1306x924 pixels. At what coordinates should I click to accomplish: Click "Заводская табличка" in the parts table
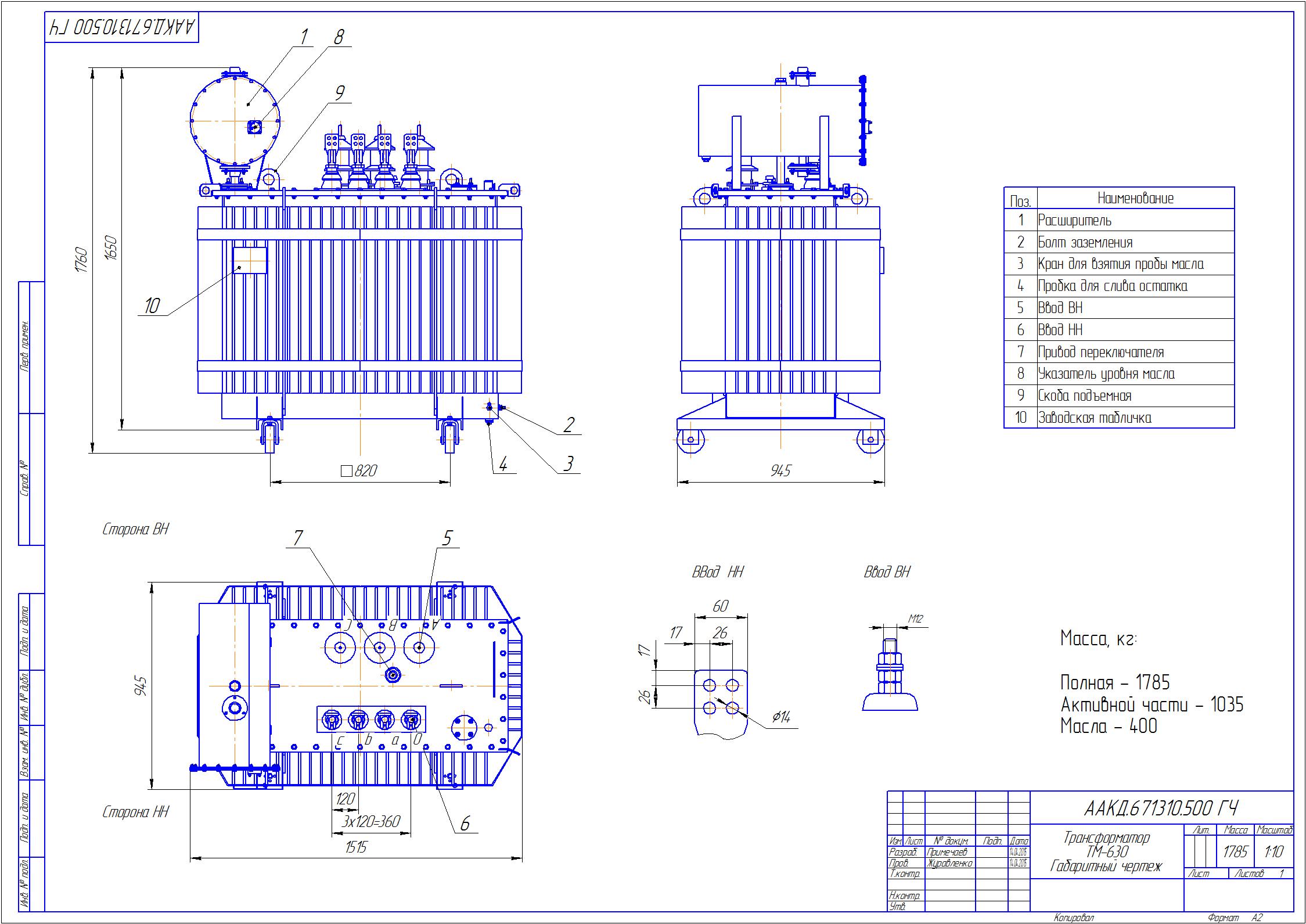pos(1119,418)
